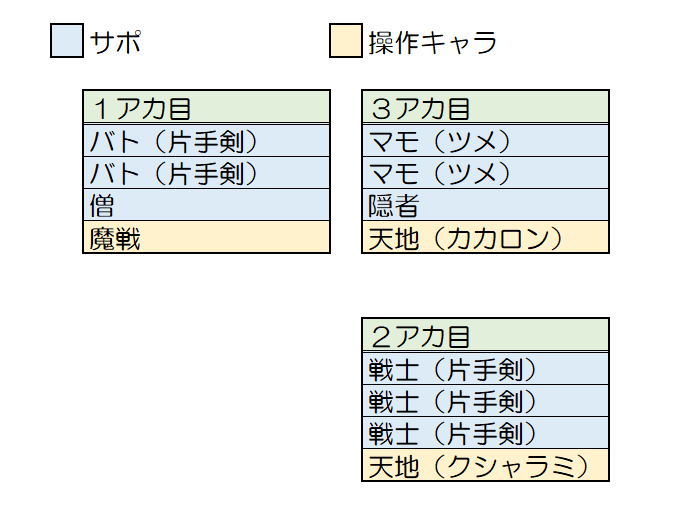Click the 2アカ目 table header cell
This screenshot has width=680, height=509.
485,335
